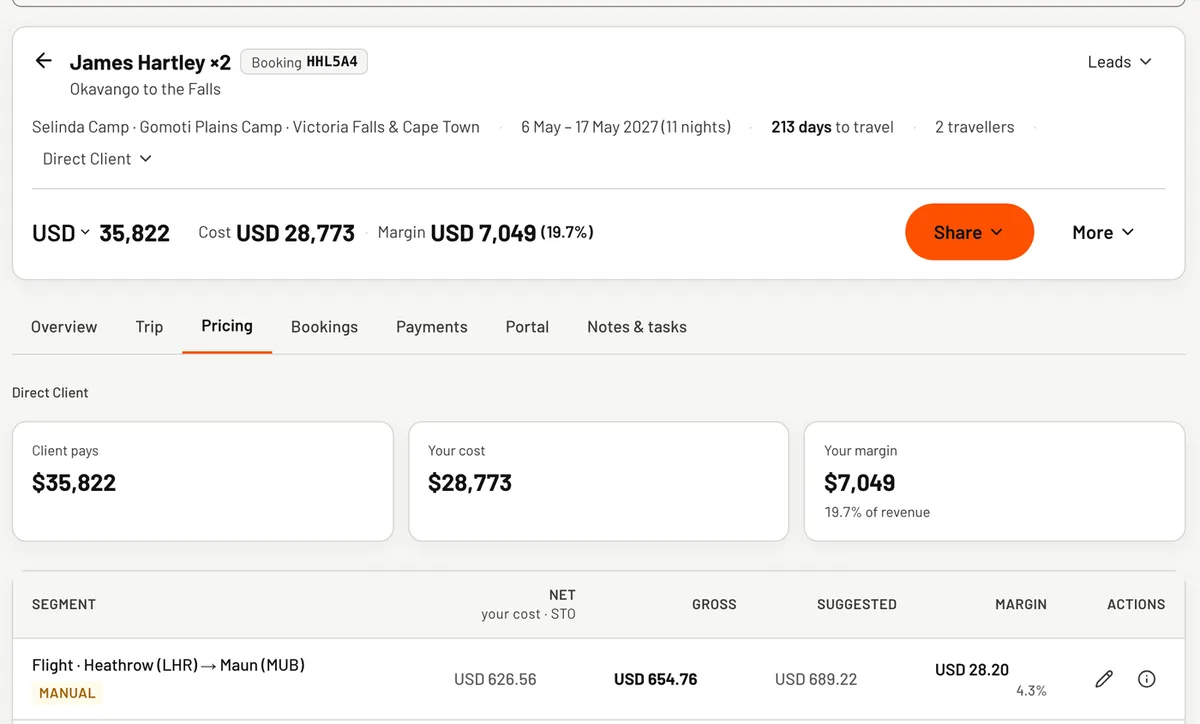The height and width of the screenshot is (724, 1200).
Task: Click the James Hartley ×2 title
Action: [150, 62]
